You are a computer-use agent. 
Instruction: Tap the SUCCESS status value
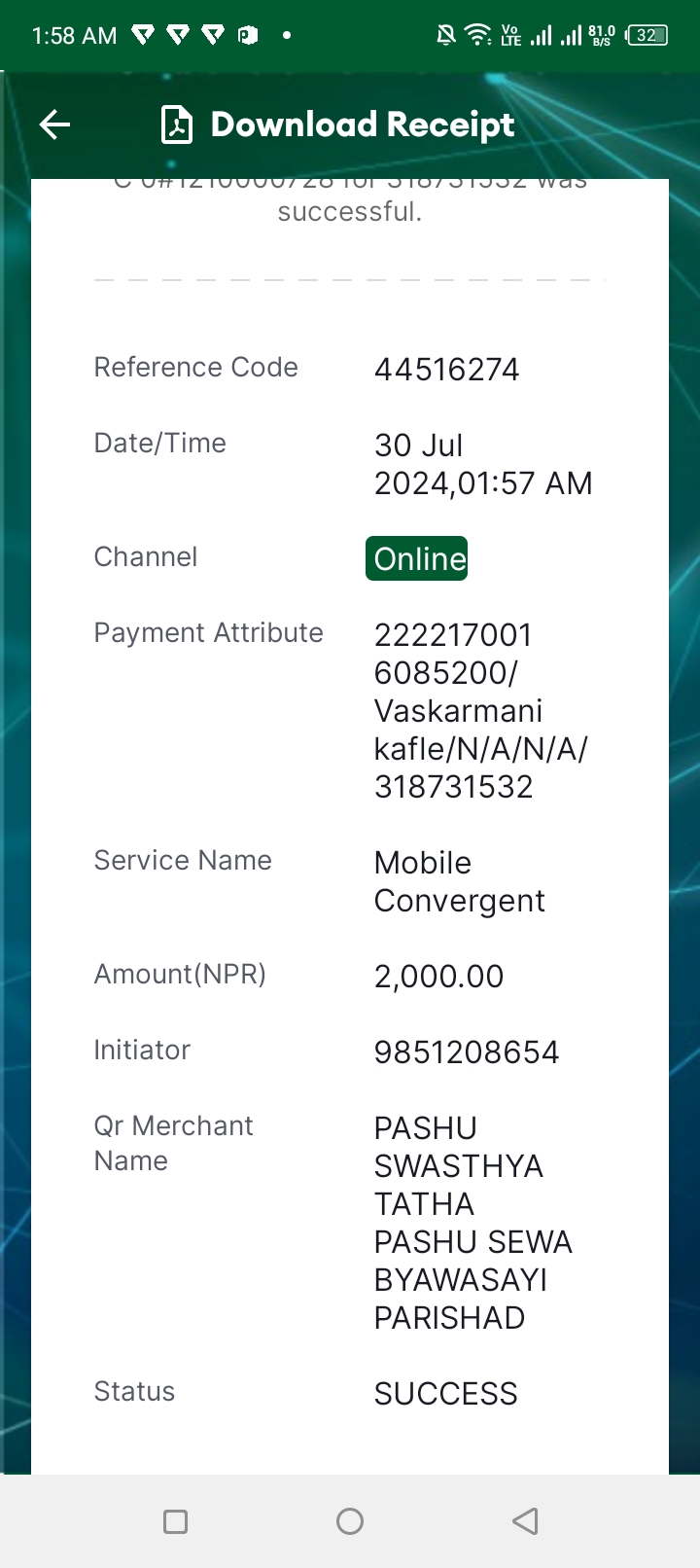[446, 1394]
